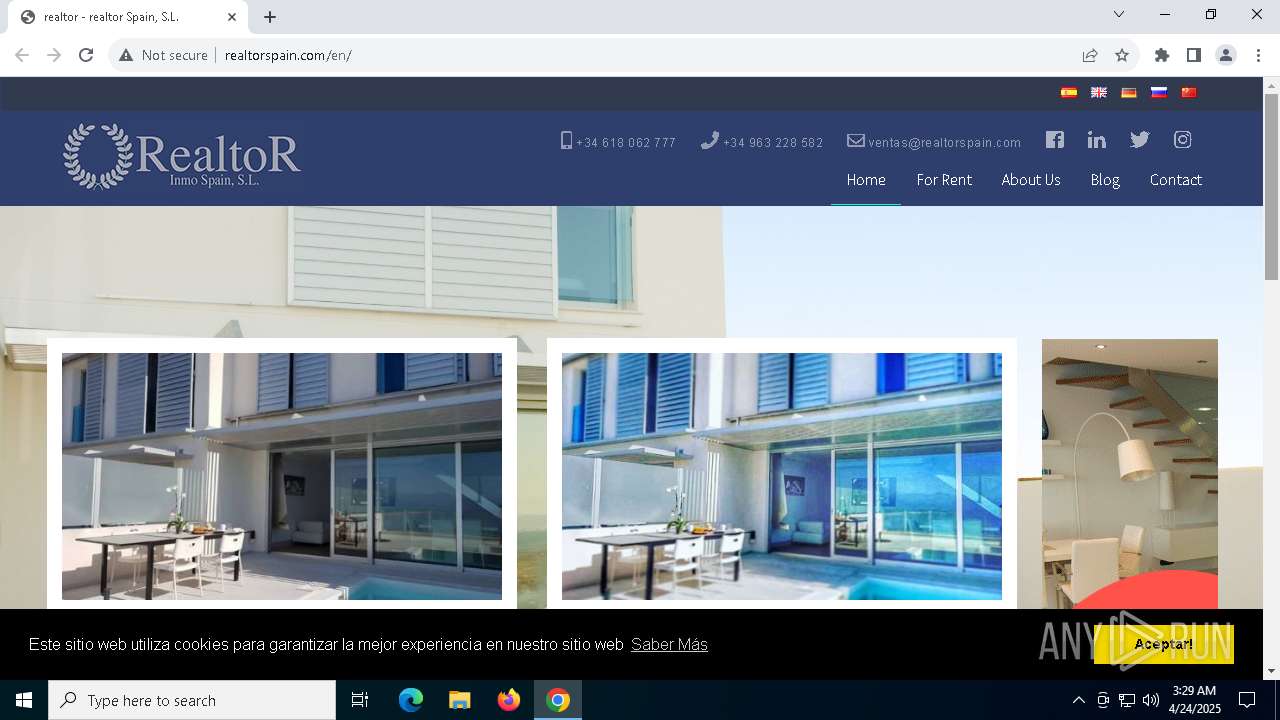Go to the Home menu item
Image resolution: width=1280 pixels, height=720 pixels.
pyautogui.click(x=866, y=180)
